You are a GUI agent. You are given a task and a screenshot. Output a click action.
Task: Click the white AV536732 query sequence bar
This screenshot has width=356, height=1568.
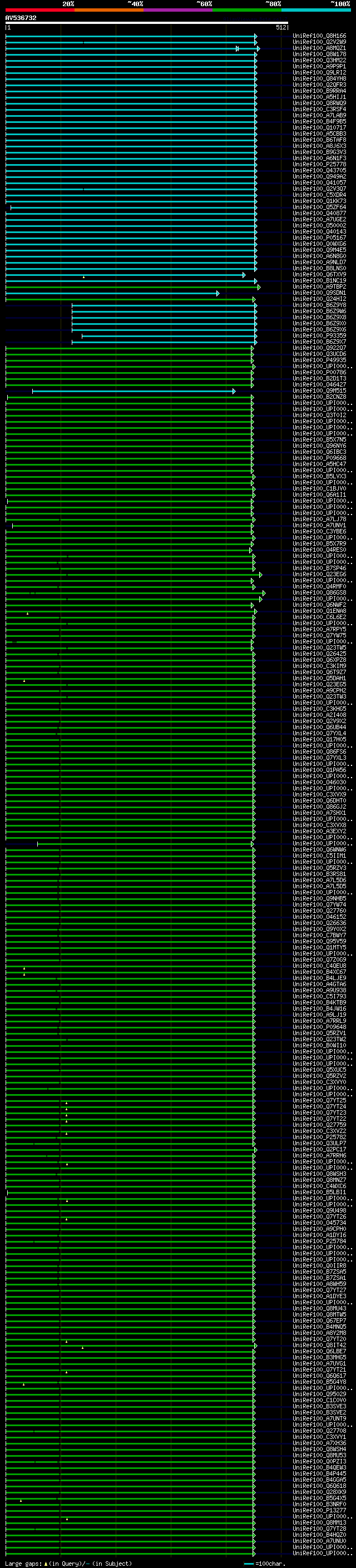[147, 22]
